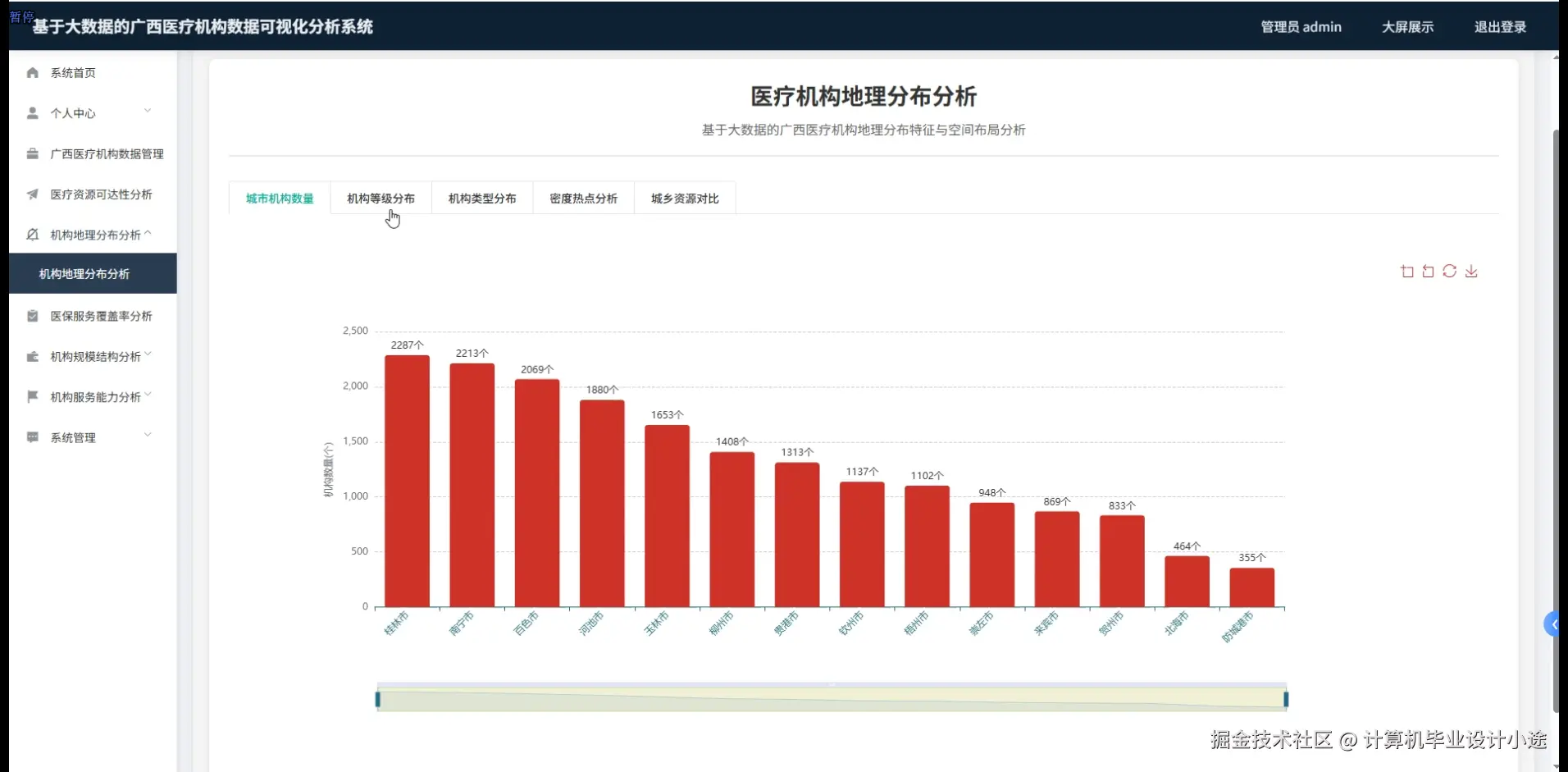Click the flag icon beside 机构服务能力分析
This screenshot has height=772, width=1568.
click(32, 396)
